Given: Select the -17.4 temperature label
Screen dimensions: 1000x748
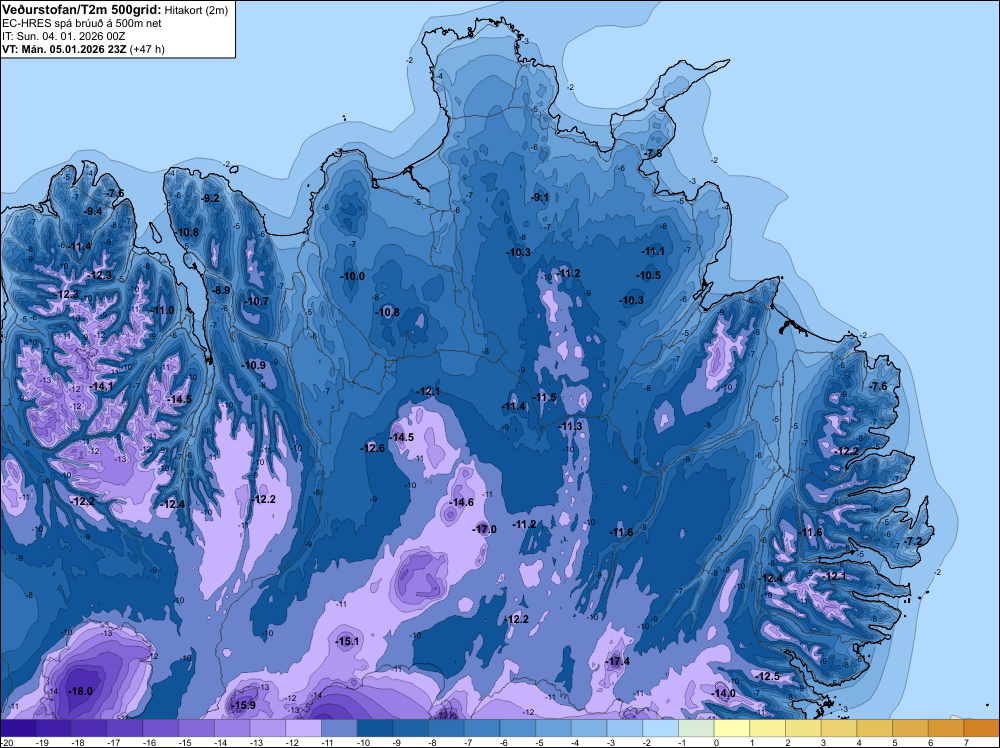Looking at the screenshot, I should (617, 661).
